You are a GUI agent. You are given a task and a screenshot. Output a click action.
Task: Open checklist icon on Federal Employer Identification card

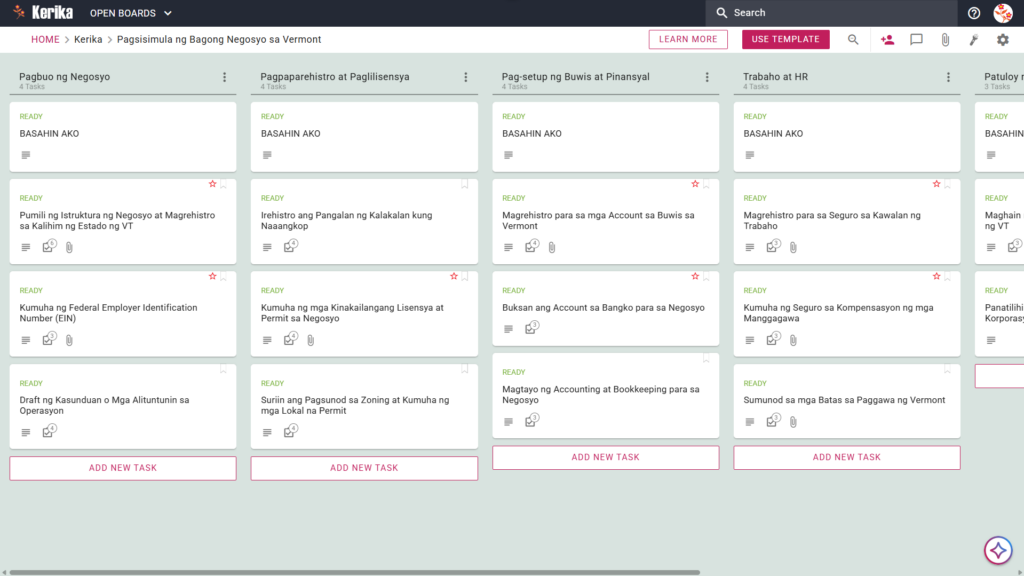(x=48, y=339)
